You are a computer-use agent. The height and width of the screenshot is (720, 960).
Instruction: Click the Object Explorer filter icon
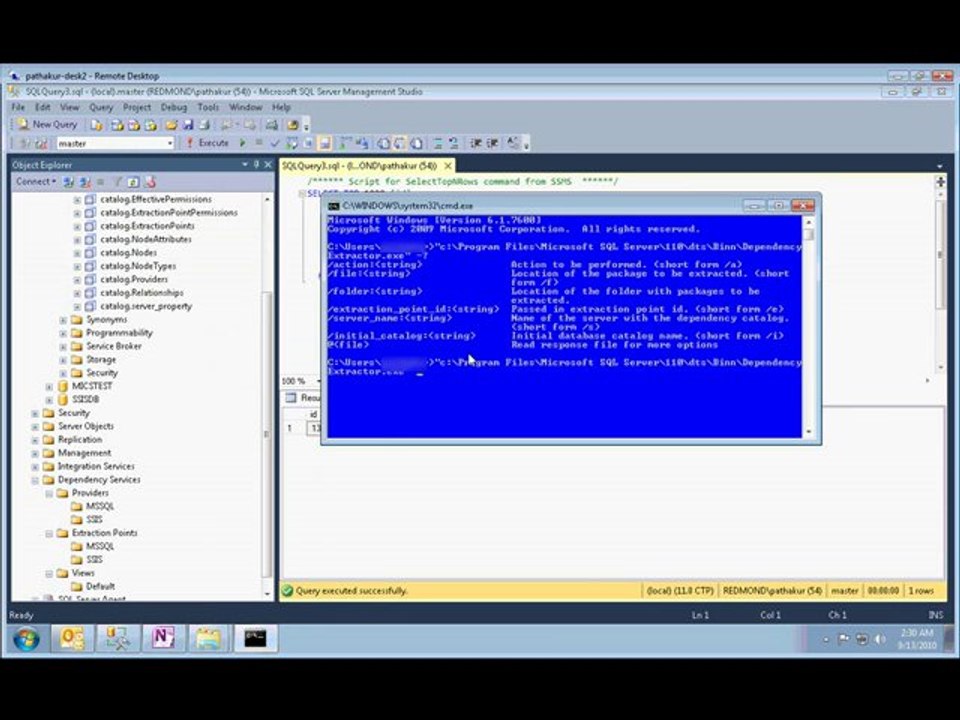click(x=117, y=182)
